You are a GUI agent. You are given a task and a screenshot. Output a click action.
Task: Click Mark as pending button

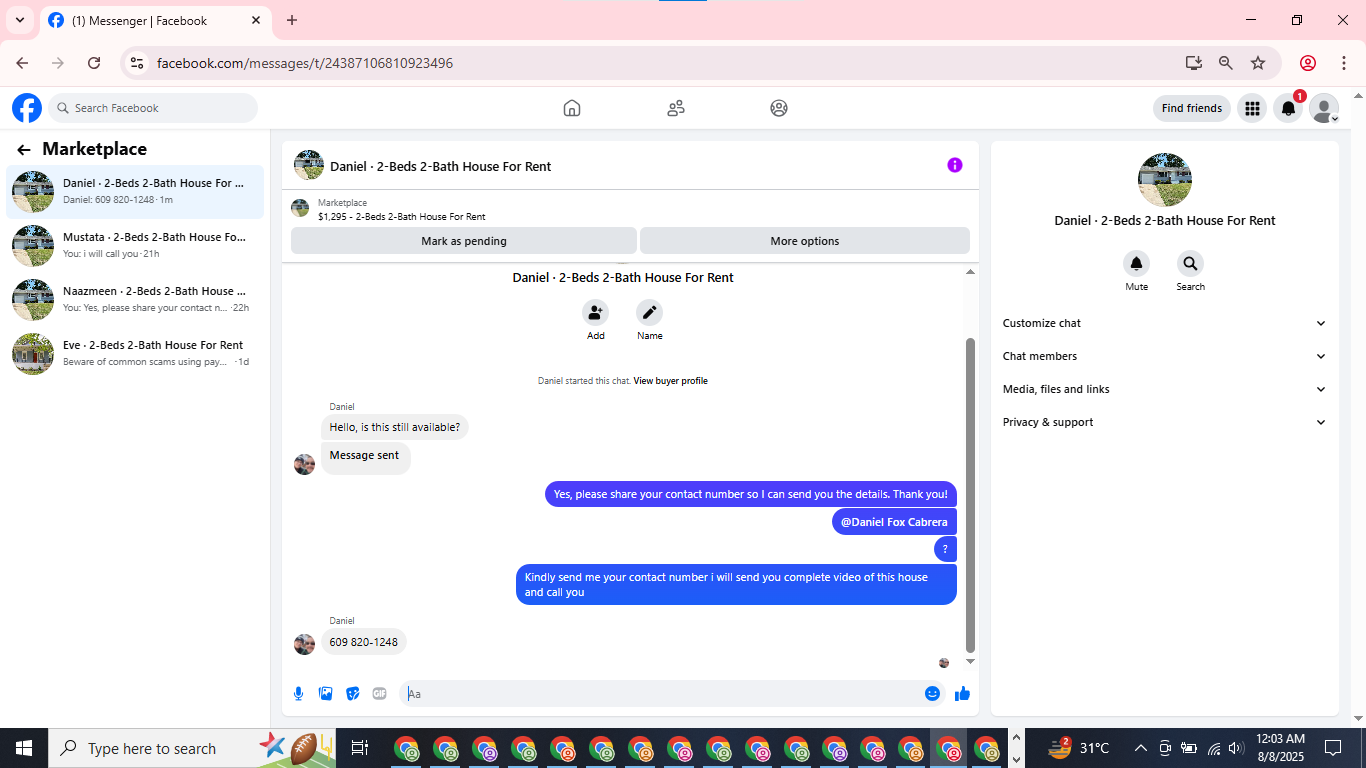(464, 241)
